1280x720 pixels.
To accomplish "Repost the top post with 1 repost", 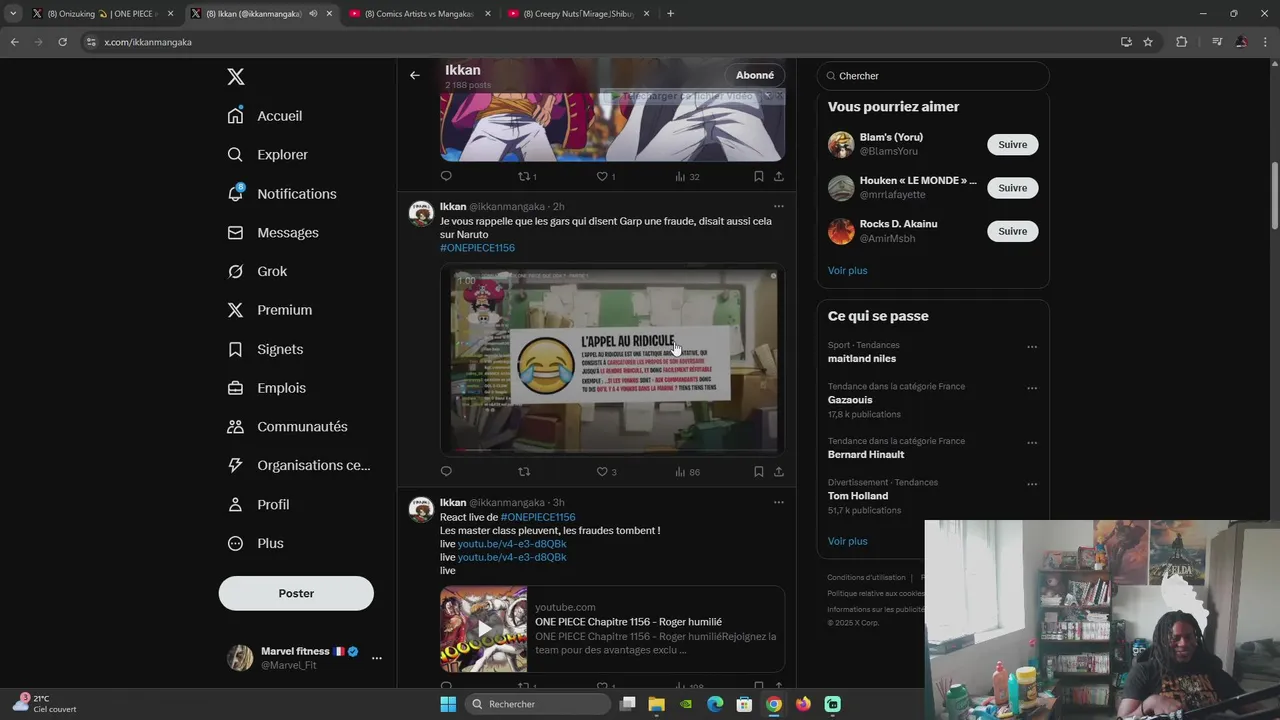I will pyautogui.click(x=527, y=176).
